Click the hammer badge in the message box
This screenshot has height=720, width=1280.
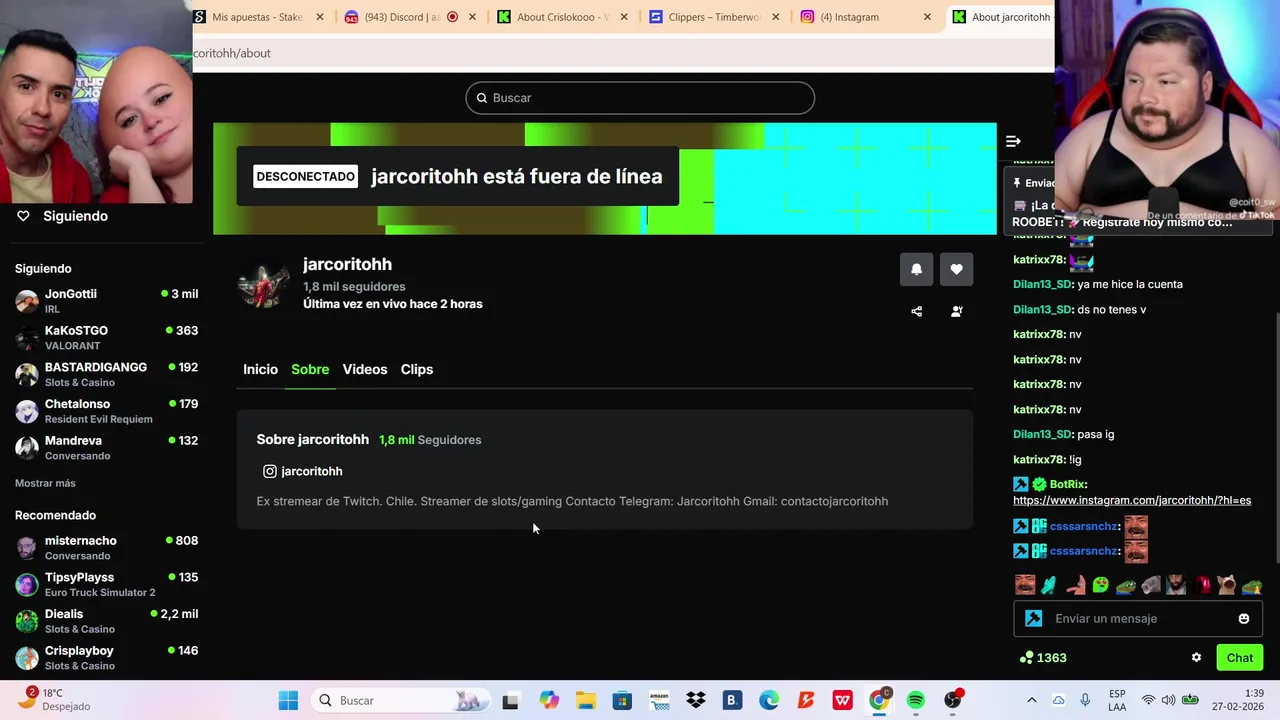point(1034,619)
